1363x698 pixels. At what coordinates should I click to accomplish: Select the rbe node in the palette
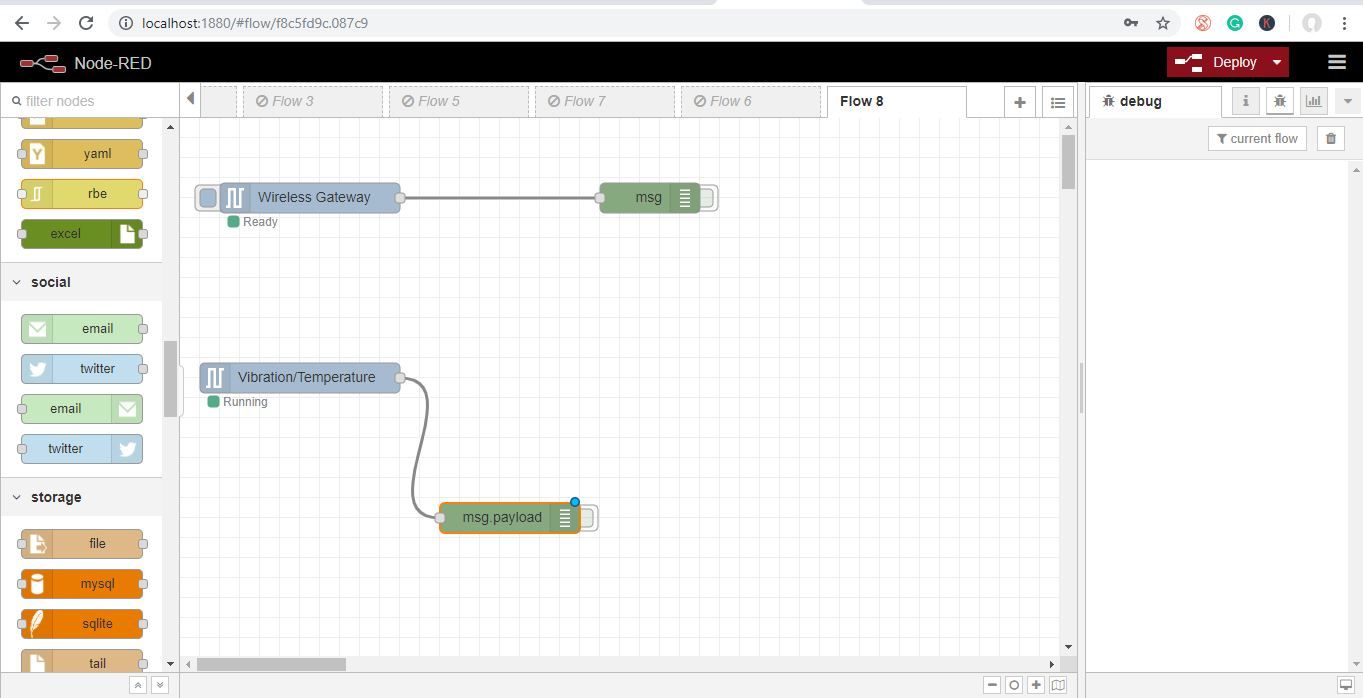pyautogui.click(x=82, y=194)
